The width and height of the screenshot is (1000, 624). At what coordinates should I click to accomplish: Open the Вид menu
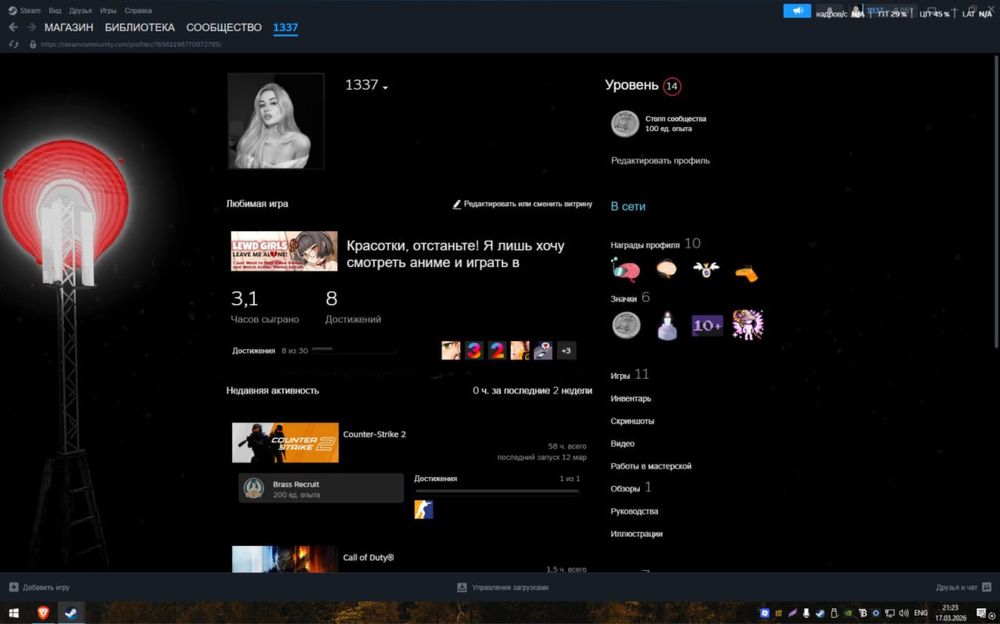pos(55,11)
